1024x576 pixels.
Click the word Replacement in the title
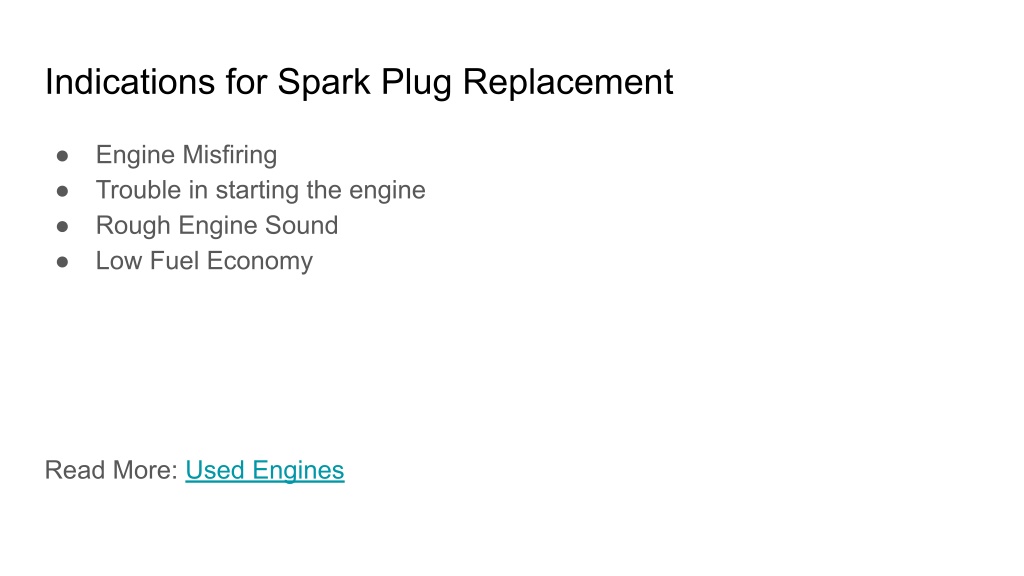click(568, 82)
